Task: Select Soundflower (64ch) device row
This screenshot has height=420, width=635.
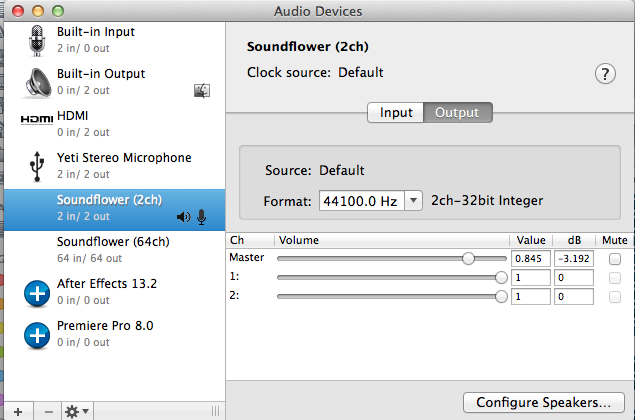Action: pyautogui.click(x=115, y=250)
